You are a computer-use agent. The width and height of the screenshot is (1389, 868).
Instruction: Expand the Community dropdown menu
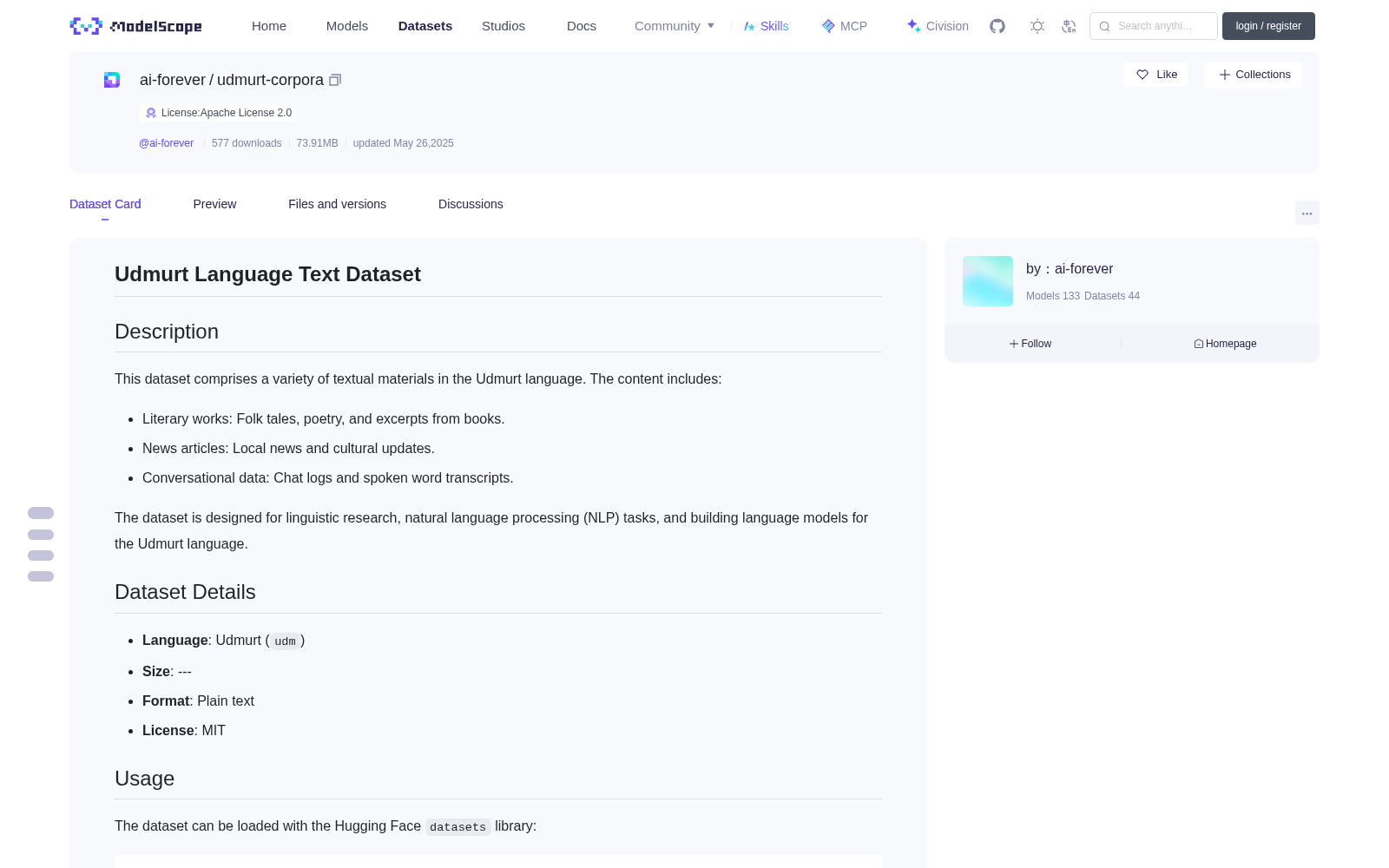[675, 26]
